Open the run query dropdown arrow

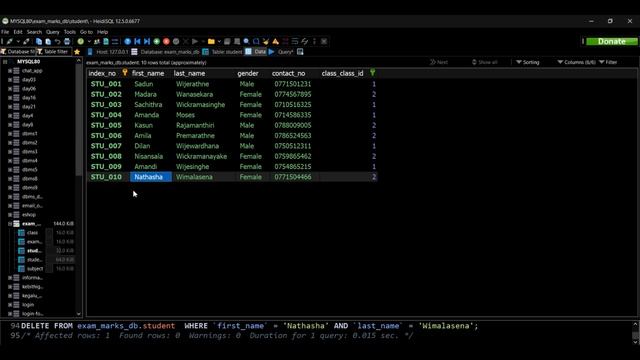[203, 41]
